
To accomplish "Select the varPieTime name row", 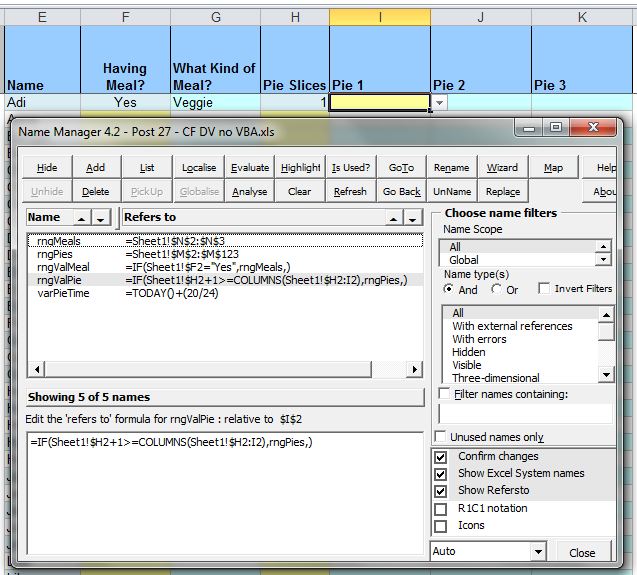I will pyautogui.click(x=225, y=293).
